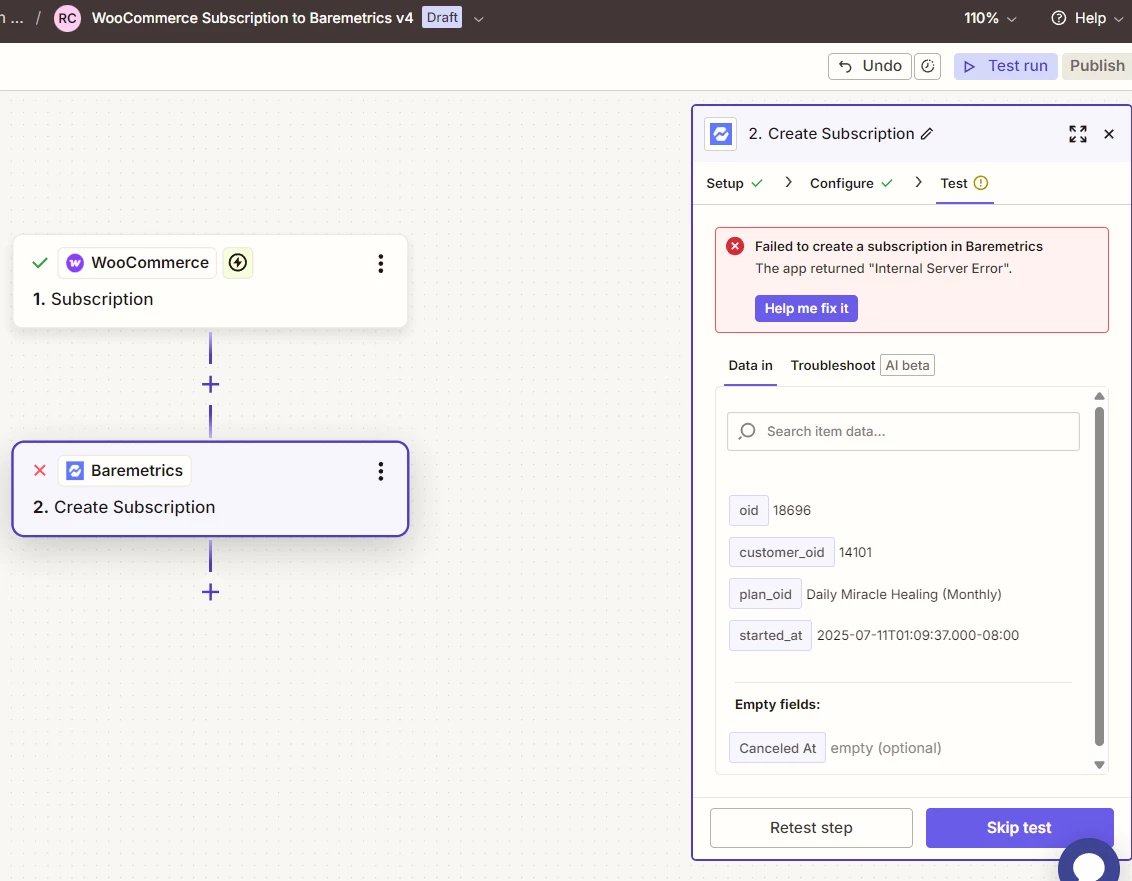Click the Canceled At empty field label
Screen dimensions: 1132x881
[778, 748]
